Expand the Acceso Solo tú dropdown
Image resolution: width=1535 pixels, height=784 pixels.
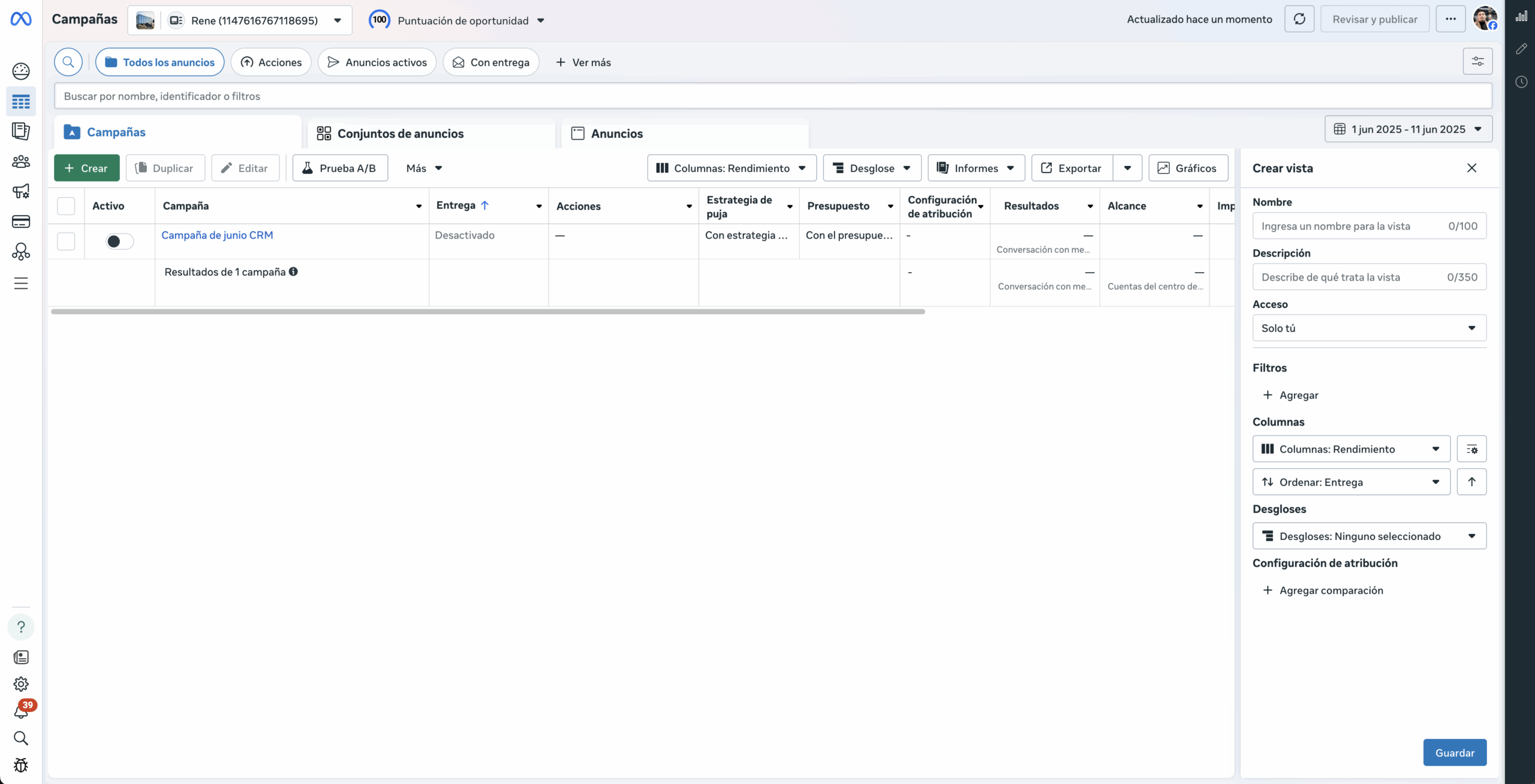[x=1369, y=328]
